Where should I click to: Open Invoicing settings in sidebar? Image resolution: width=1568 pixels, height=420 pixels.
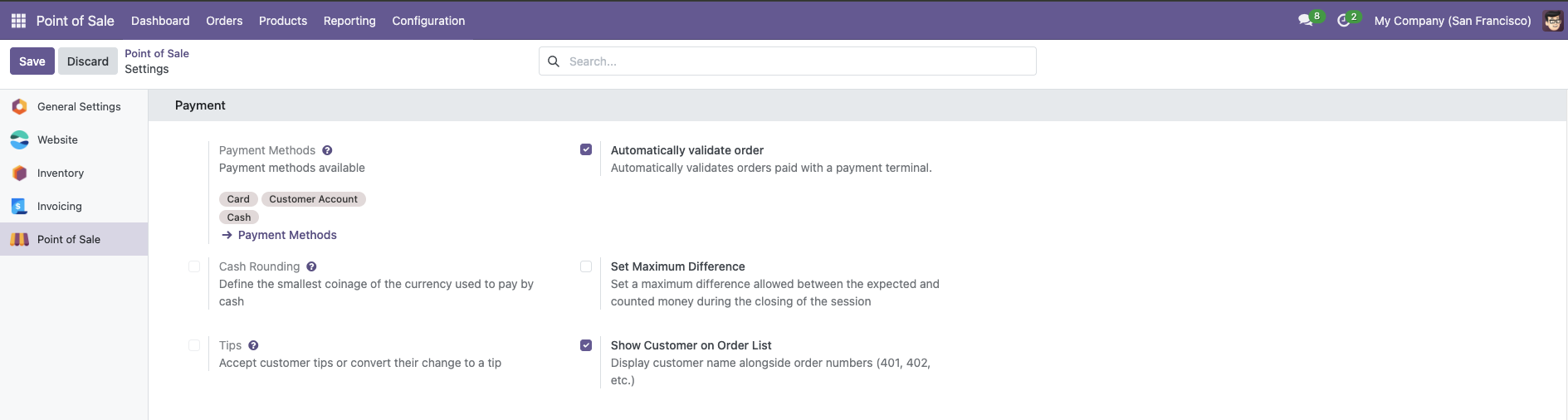point(74,206)
